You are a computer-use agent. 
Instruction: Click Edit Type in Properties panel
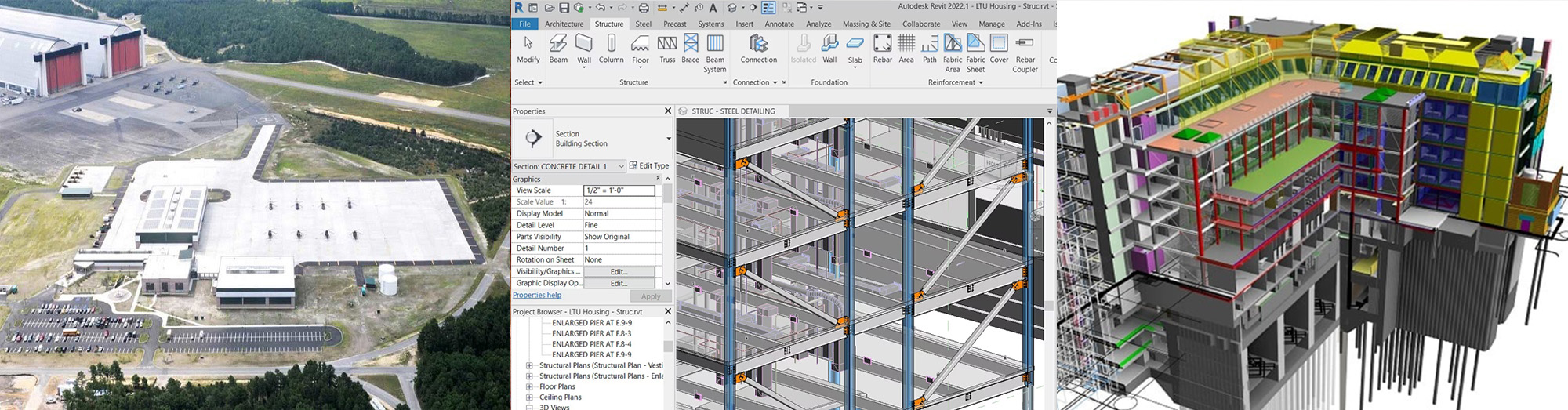pyautogui.click(x=649, y=166)
